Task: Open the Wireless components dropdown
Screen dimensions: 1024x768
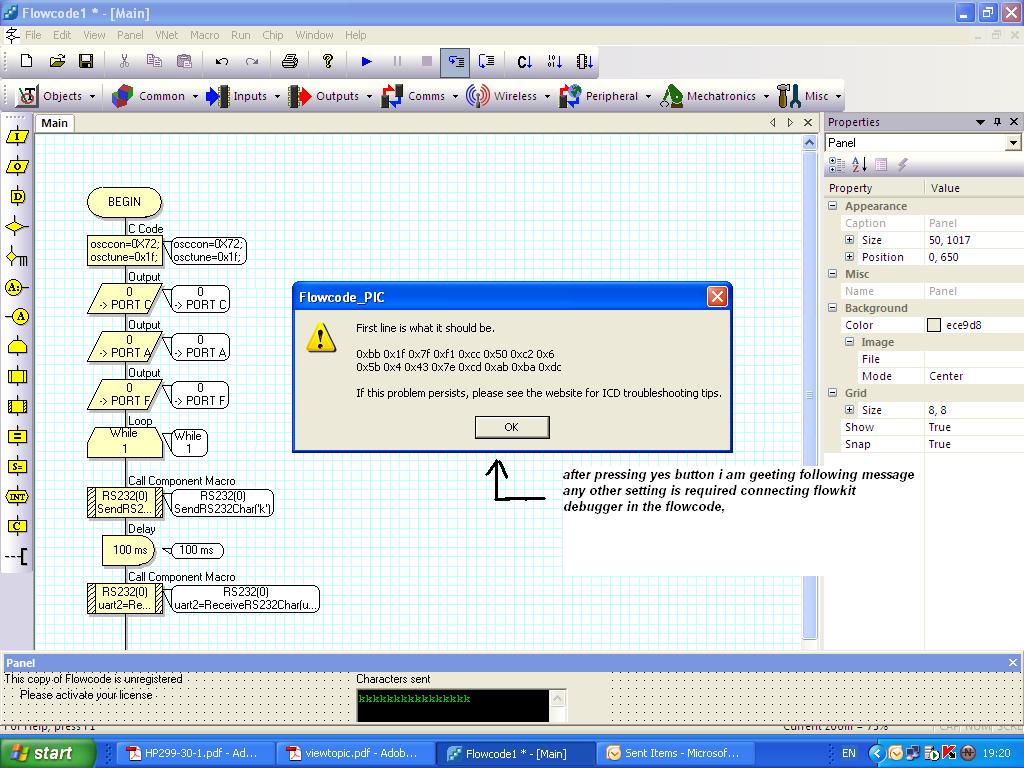Action: [x=508, y=96]
